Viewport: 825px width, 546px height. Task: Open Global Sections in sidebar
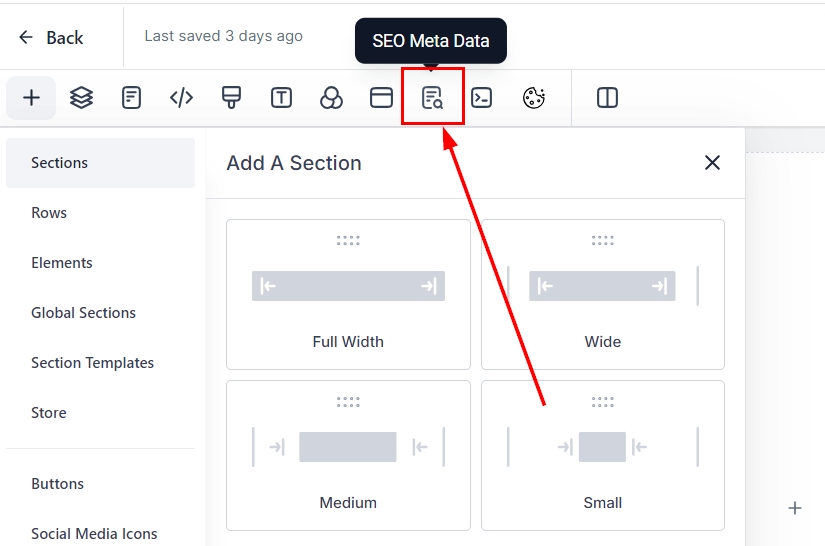[83, 313]
